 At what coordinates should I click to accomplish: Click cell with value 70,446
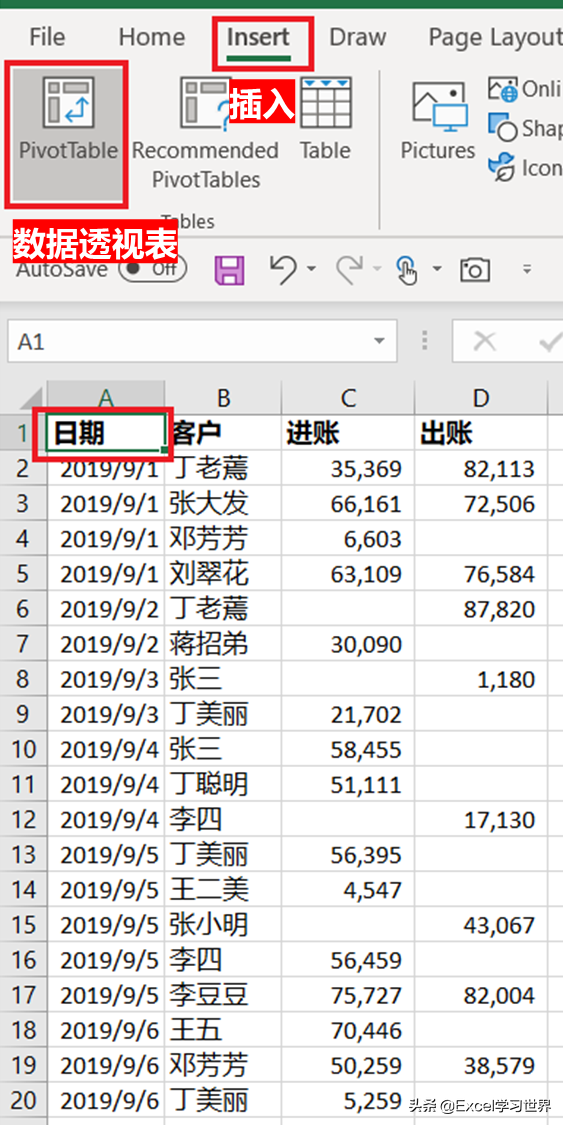coord(349,1031)
